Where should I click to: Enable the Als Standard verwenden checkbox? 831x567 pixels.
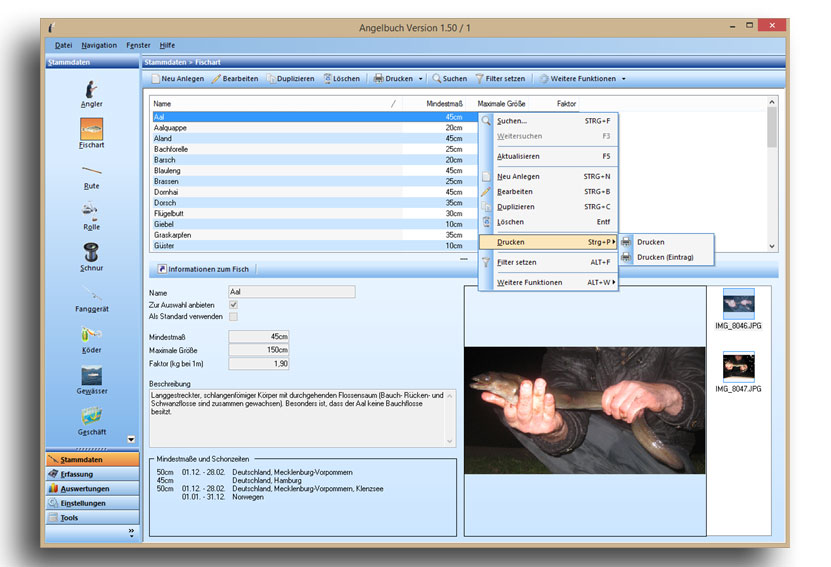[x=234, y=316]
